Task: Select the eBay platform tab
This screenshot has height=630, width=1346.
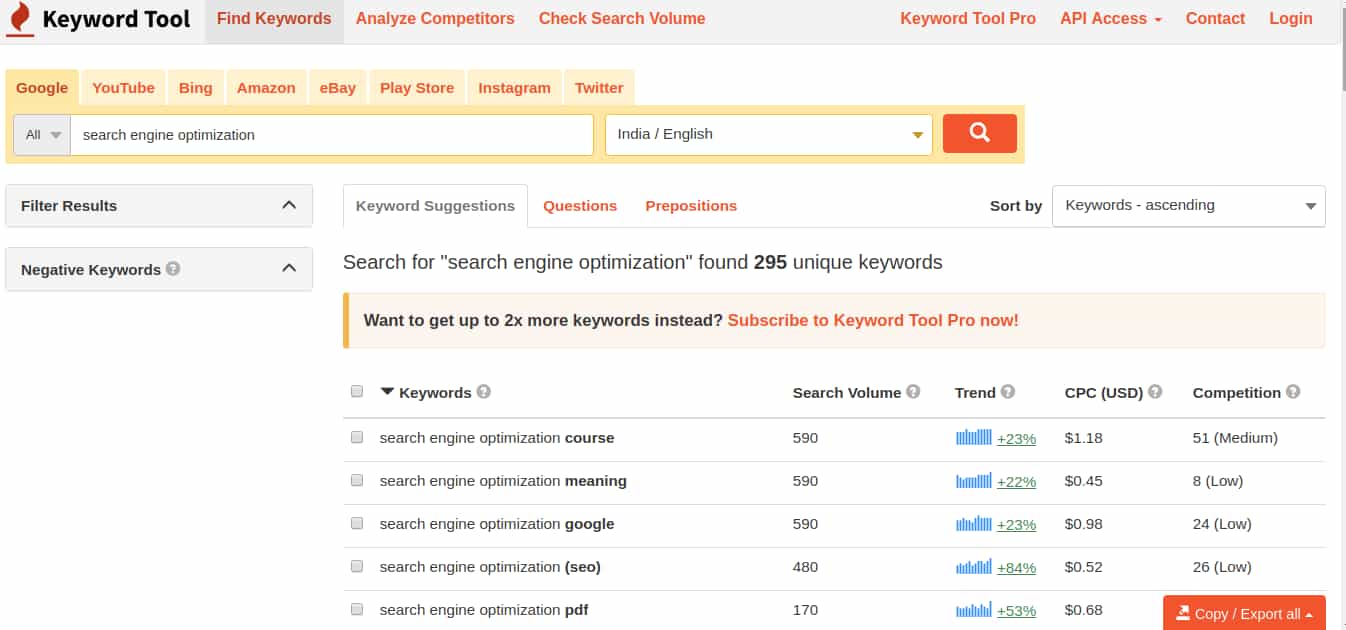Action: tap(338, 87)
